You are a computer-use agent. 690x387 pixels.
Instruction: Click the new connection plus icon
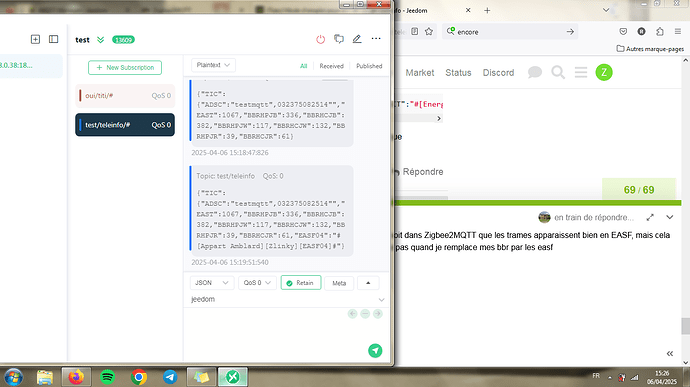click(35, 39)
